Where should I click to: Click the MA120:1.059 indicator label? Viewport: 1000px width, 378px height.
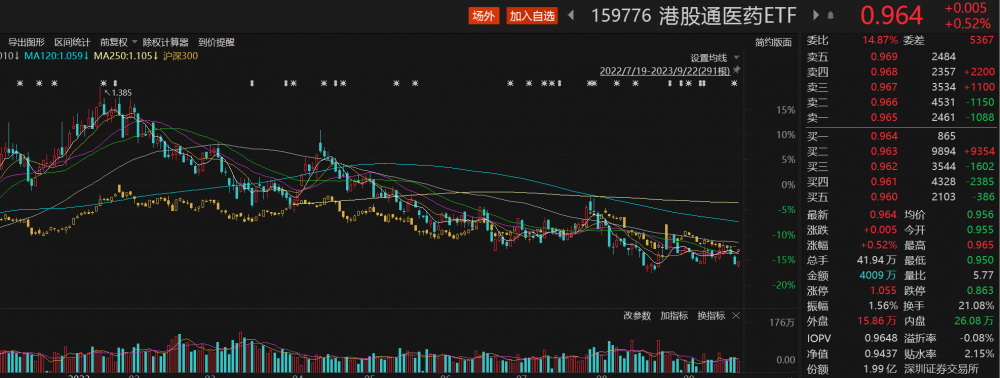coord(57,56)
